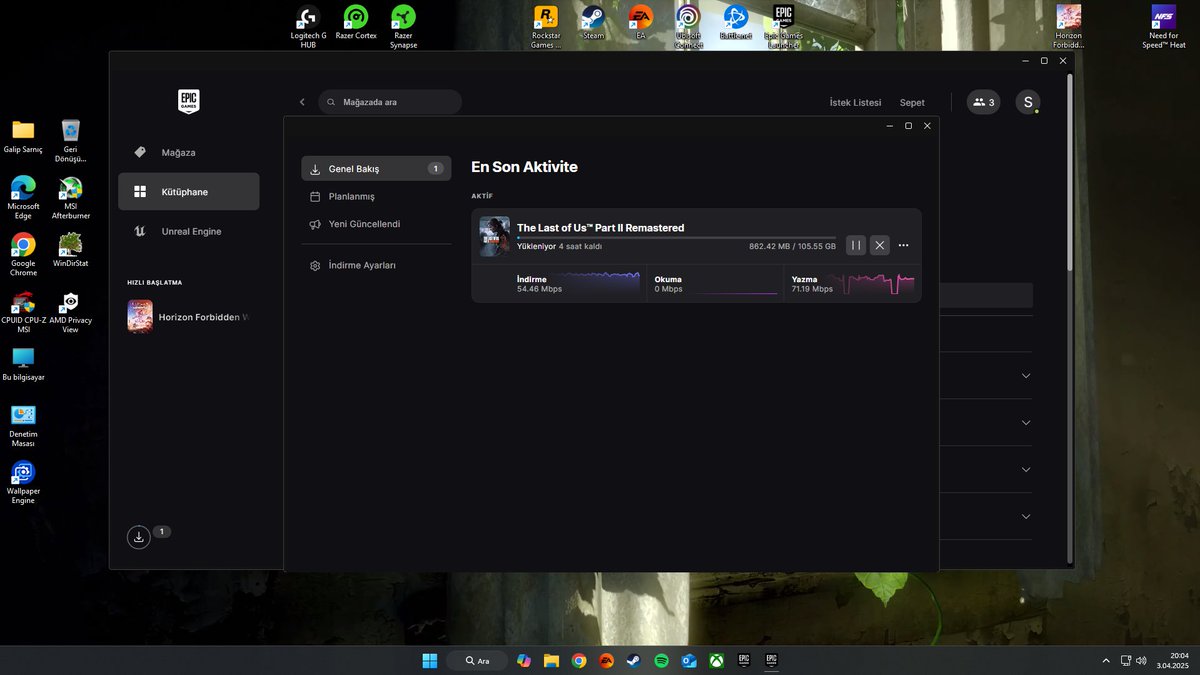Click the En Son Aktivite heading
Image resolution: width=1200 pixels, height=675 pixels.
click(x=524, y=167)
